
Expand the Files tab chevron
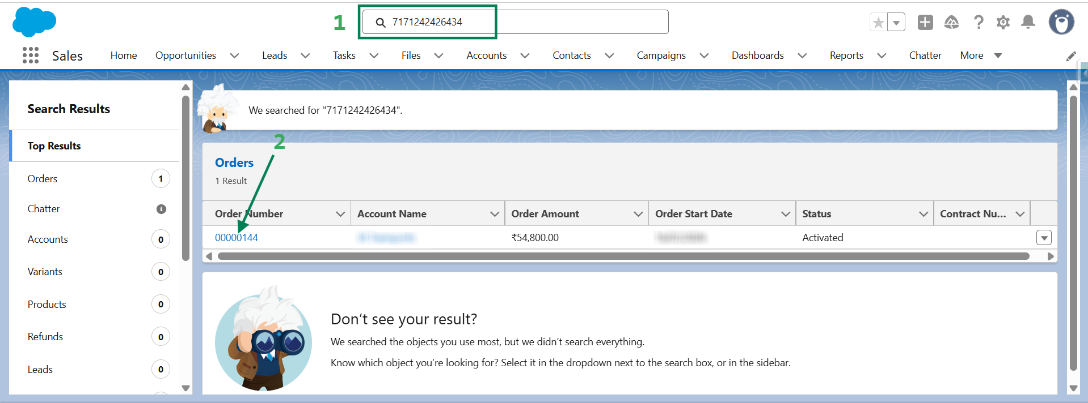pyautogui.click(x=439, y=55)
